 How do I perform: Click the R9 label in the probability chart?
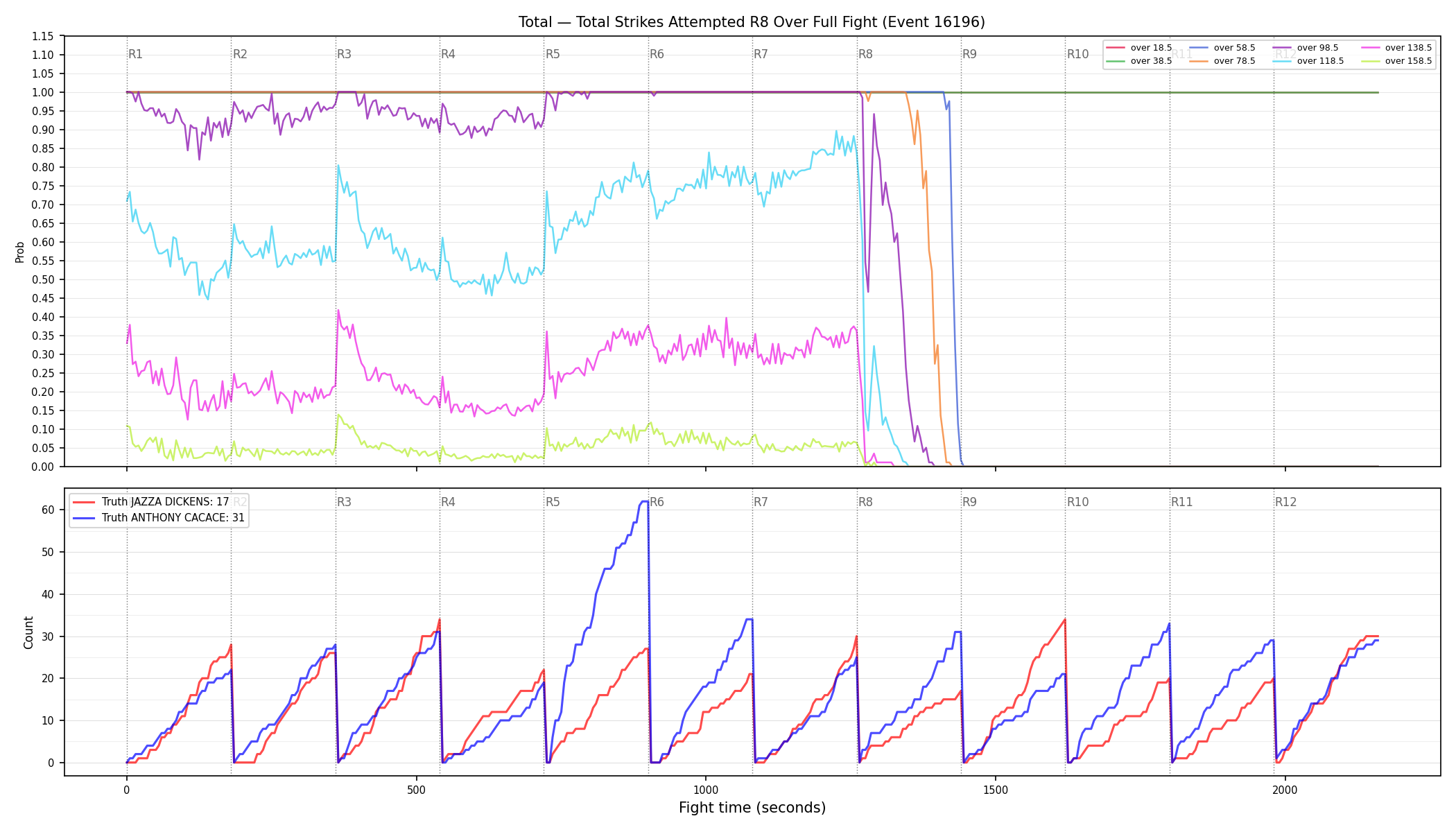(969, 54)
